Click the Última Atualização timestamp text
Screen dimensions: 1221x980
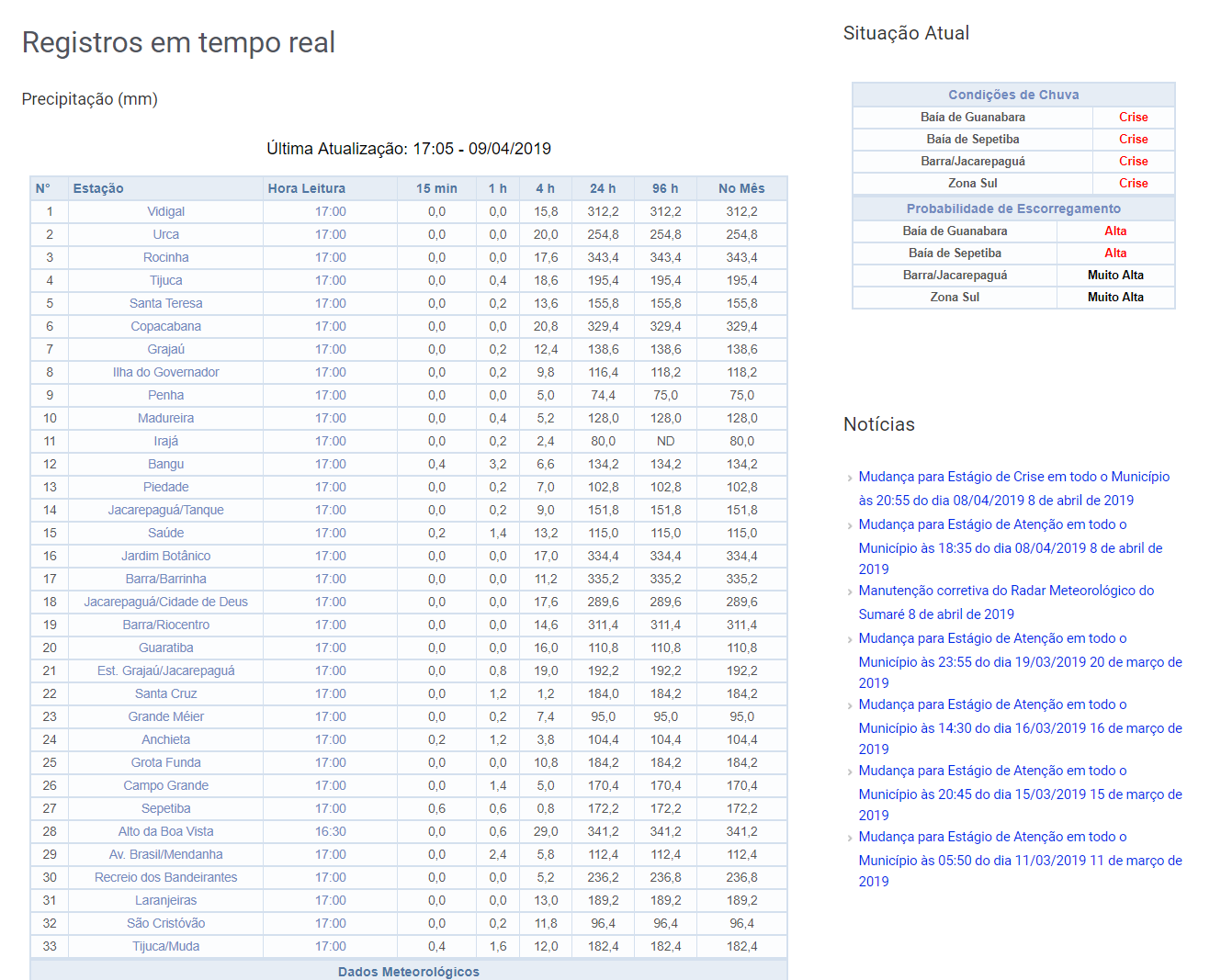point(409,149)
